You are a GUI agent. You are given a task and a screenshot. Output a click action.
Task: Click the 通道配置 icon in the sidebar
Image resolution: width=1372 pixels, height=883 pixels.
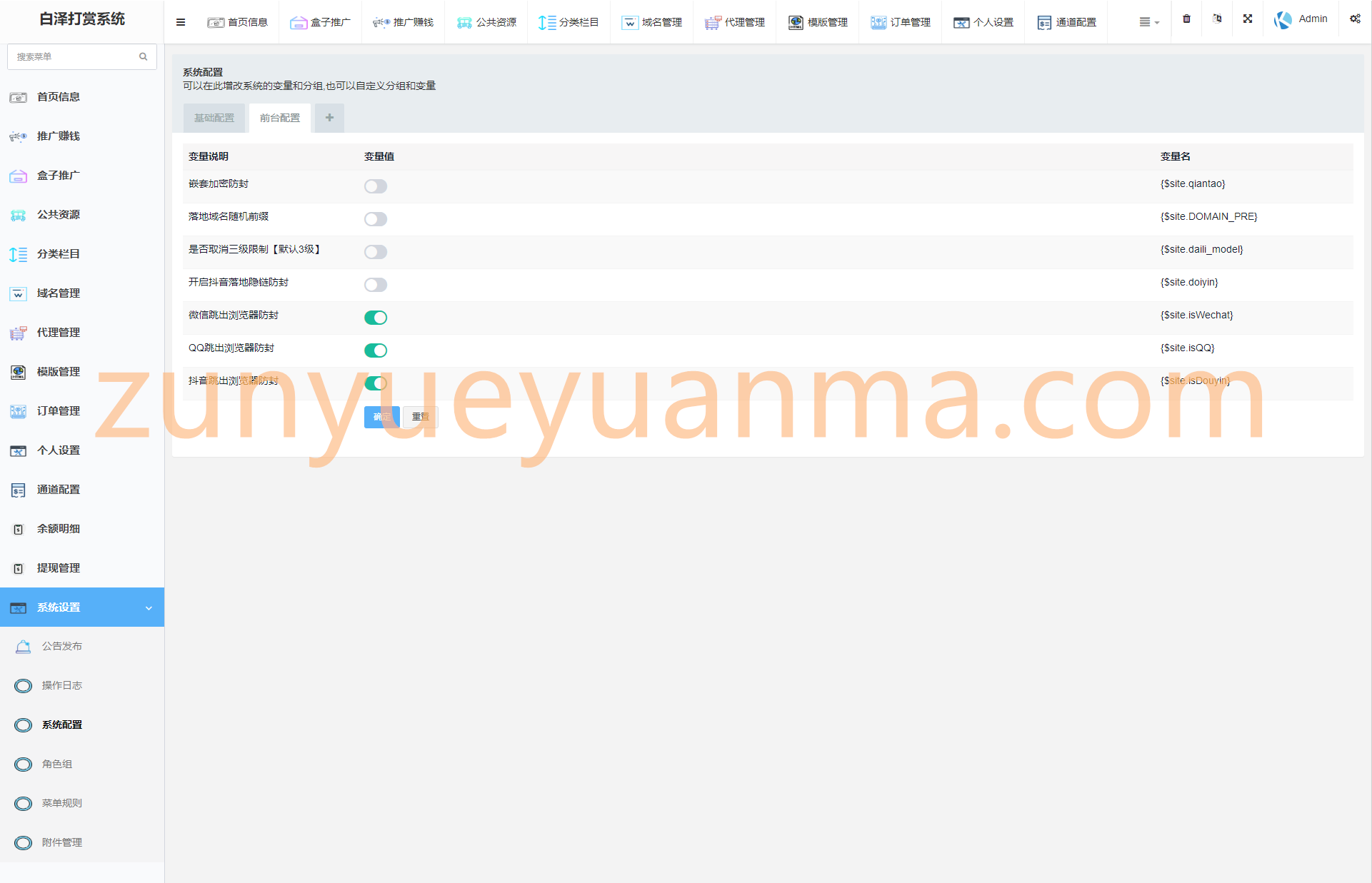[19, 490]
